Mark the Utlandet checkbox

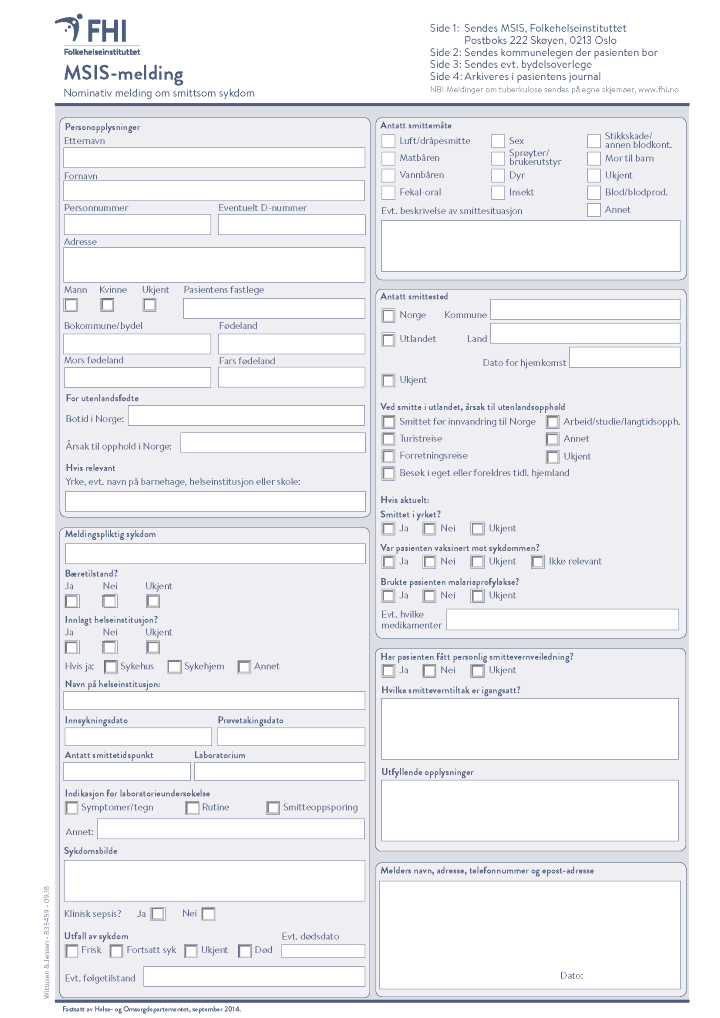[388, 340]
